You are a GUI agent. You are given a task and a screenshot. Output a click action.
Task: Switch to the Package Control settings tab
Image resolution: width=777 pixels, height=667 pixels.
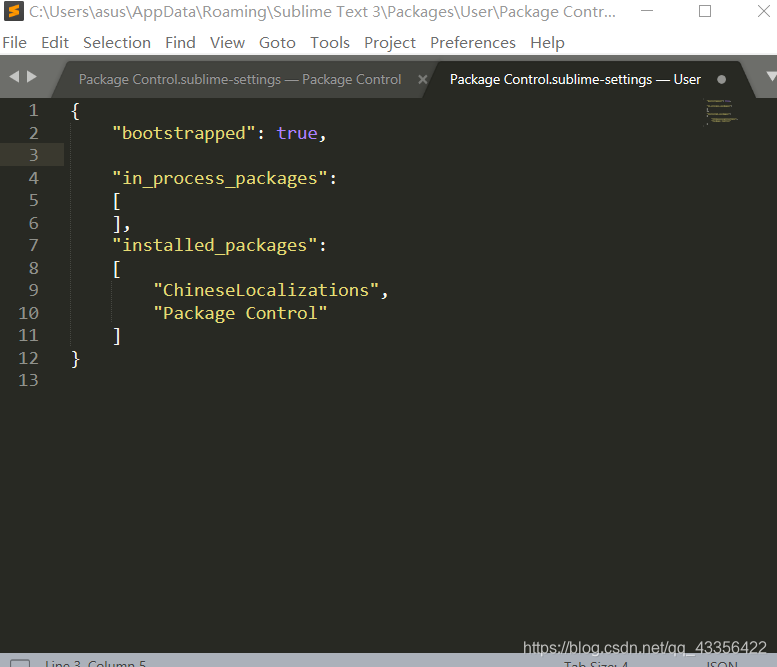tap(240, 79)
